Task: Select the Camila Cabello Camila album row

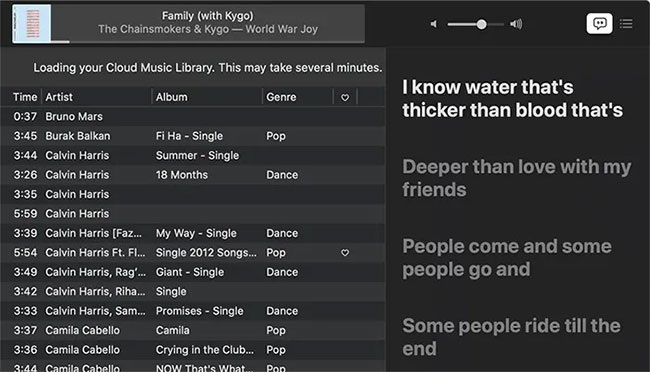Action: coord(193,331)
